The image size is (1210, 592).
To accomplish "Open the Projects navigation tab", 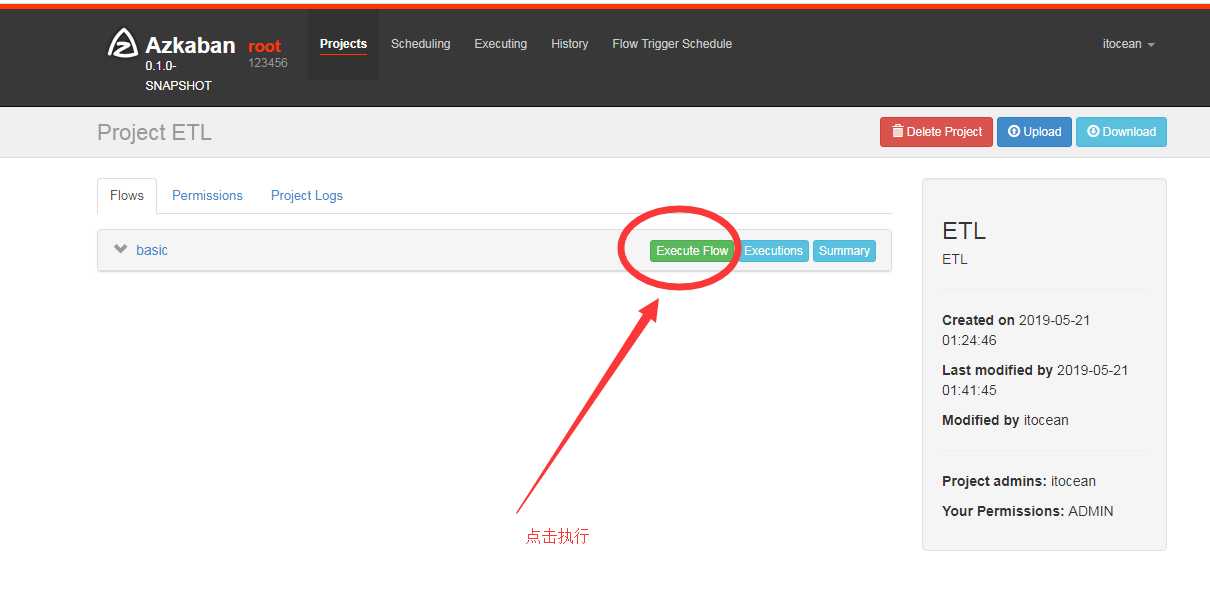I will point(343,44).
